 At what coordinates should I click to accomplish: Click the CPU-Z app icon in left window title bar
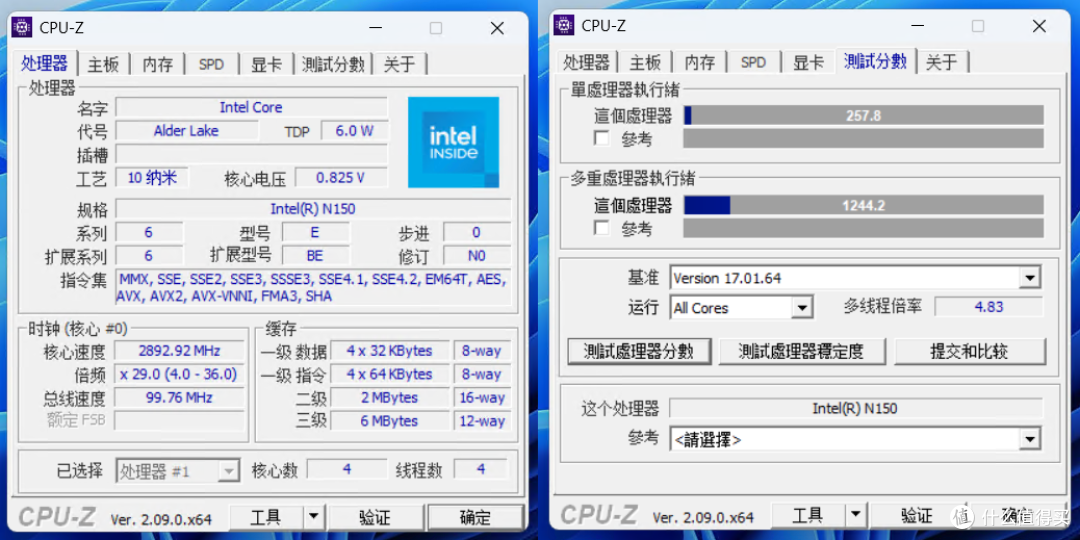(22, 28)
